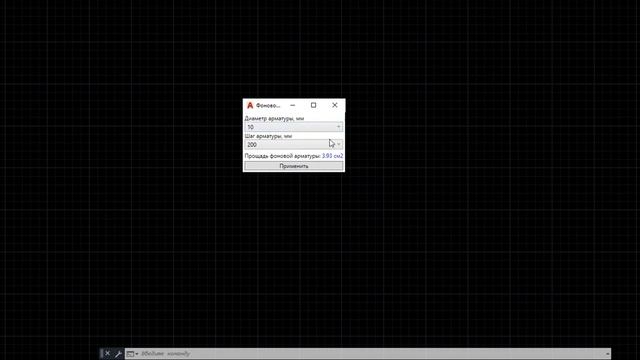
Task: Click the Диаметр арматуры, мм label
Action: tap(274, 118)
